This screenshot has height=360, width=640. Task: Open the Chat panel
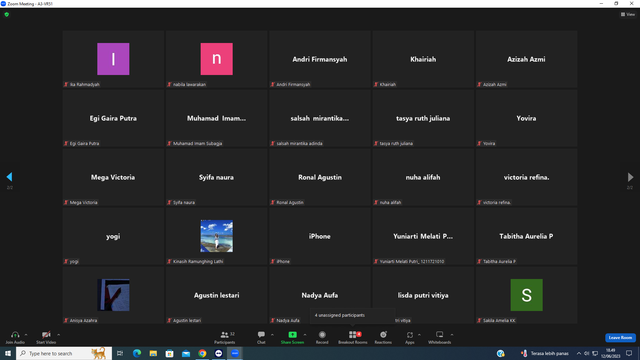coord(261,337)
